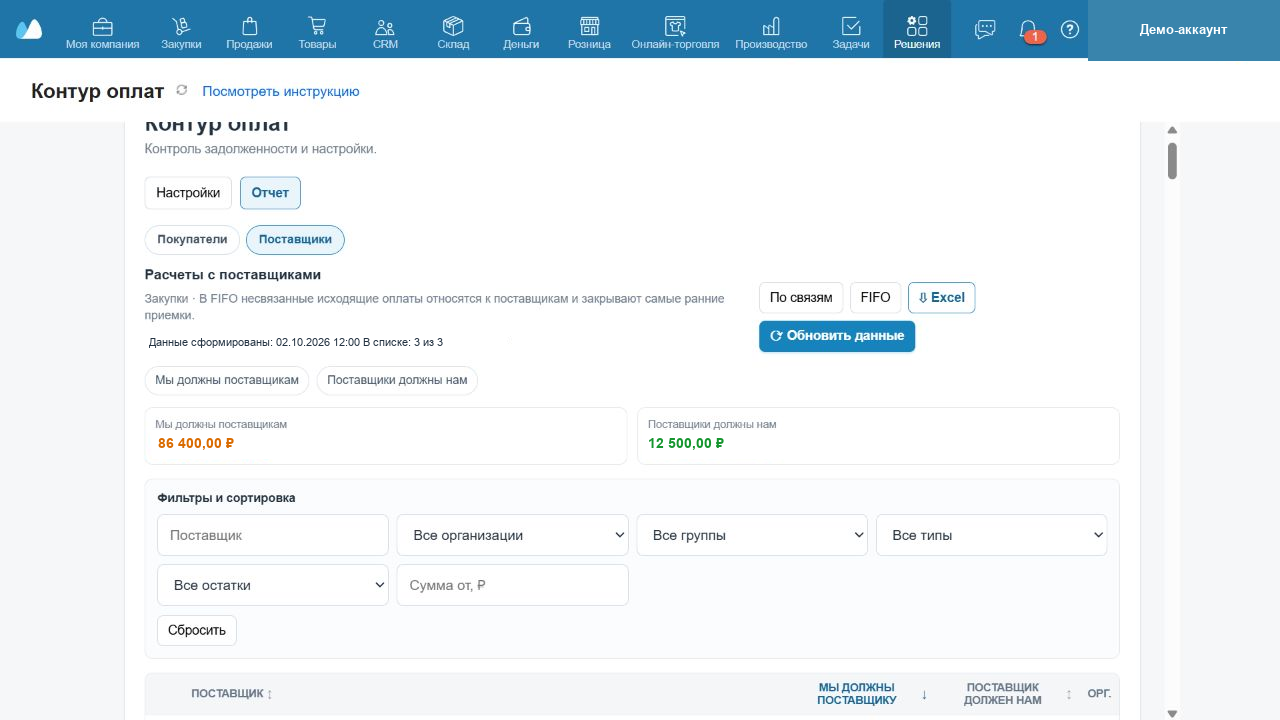The width and height of the screenshot is (1280, 720).
Task: Go to Производство section icon
Action: [x=771, y=26]
